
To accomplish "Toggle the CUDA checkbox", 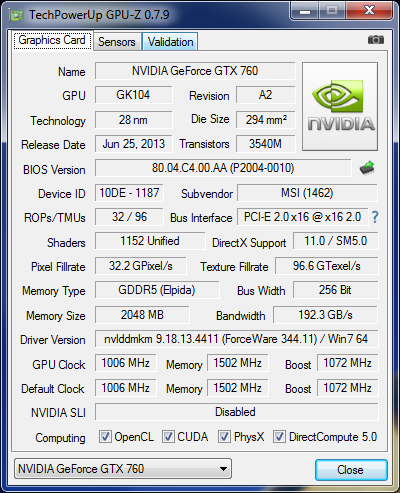I will 168,437.
